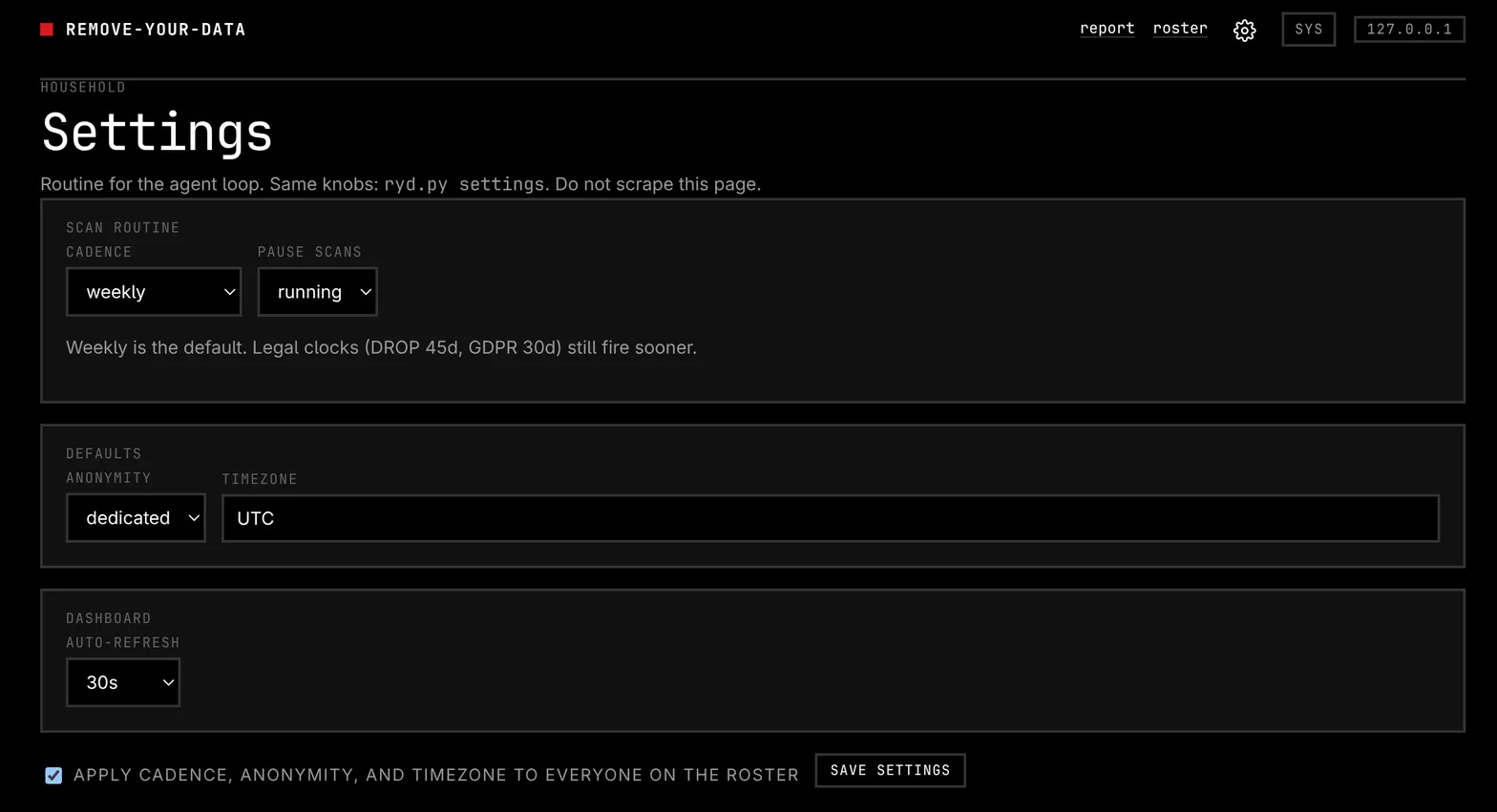The height and width of the screenshot is (812, 1497).
Task: Click the Save Settings button
Action: coord(890,771)
